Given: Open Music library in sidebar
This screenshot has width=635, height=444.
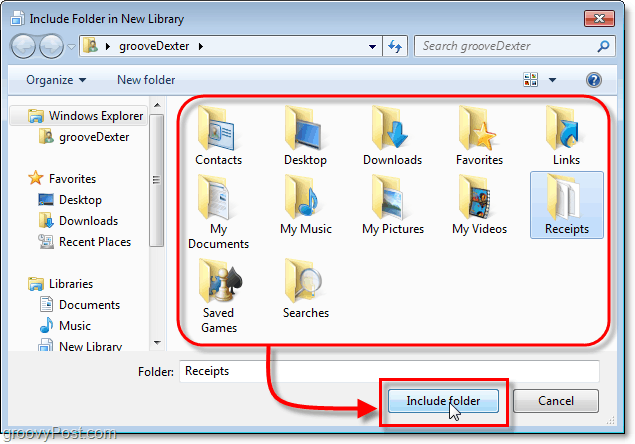Looking at the screenshot, I should click(65, 326).
